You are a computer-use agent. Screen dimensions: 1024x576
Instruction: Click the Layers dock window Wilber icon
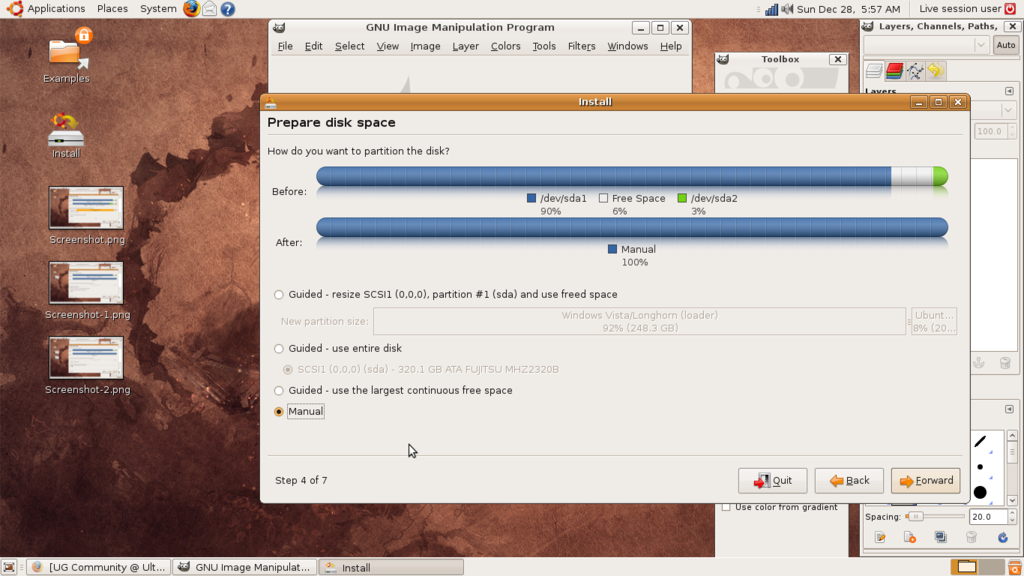coord(868,26)
